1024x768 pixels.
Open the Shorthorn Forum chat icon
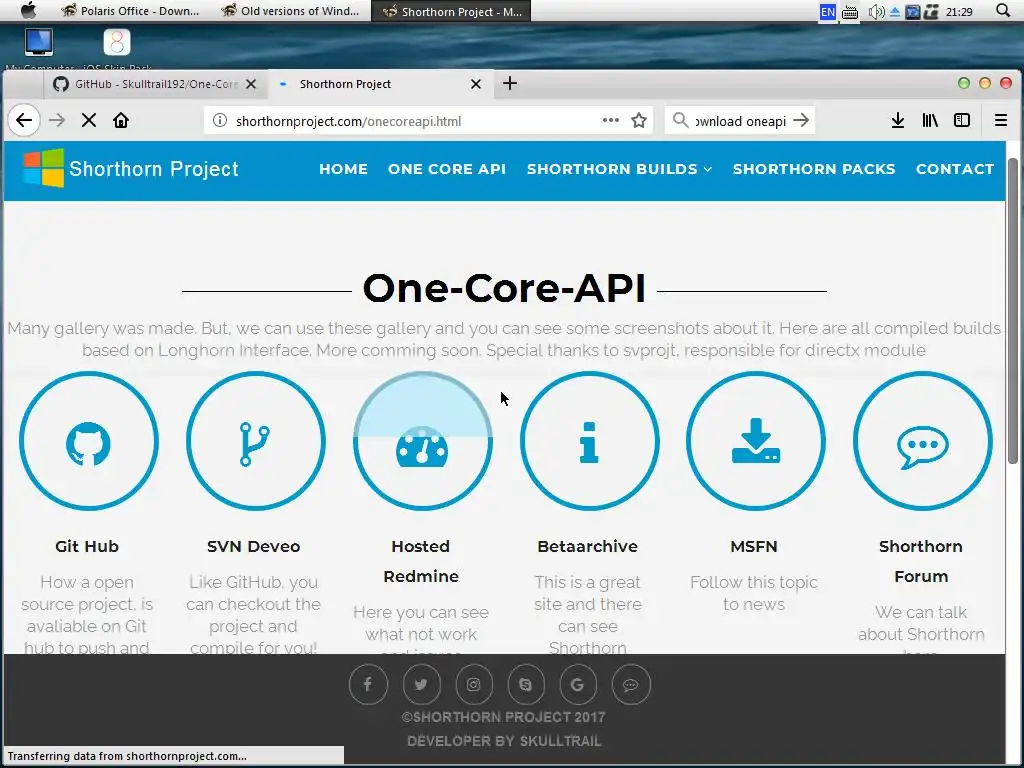[x=922, y=441]
